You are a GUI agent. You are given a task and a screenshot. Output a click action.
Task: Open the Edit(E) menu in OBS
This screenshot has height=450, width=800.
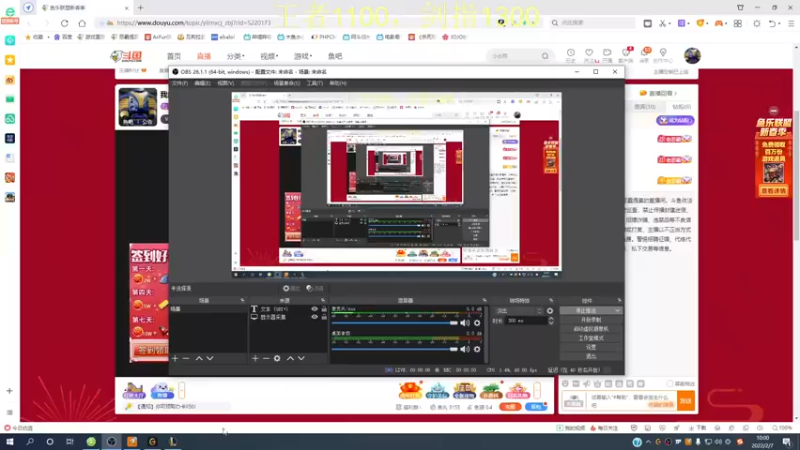(x=203, y=83)
